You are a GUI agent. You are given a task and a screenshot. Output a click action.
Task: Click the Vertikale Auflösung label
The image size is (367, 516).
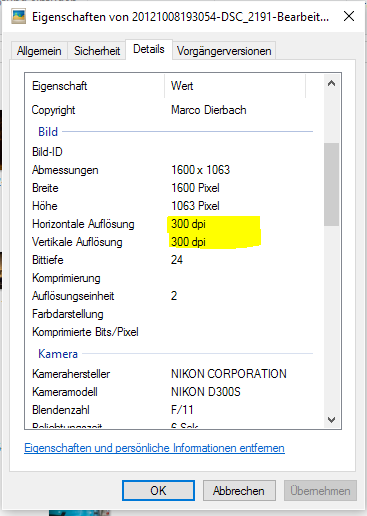pos(77,242)
